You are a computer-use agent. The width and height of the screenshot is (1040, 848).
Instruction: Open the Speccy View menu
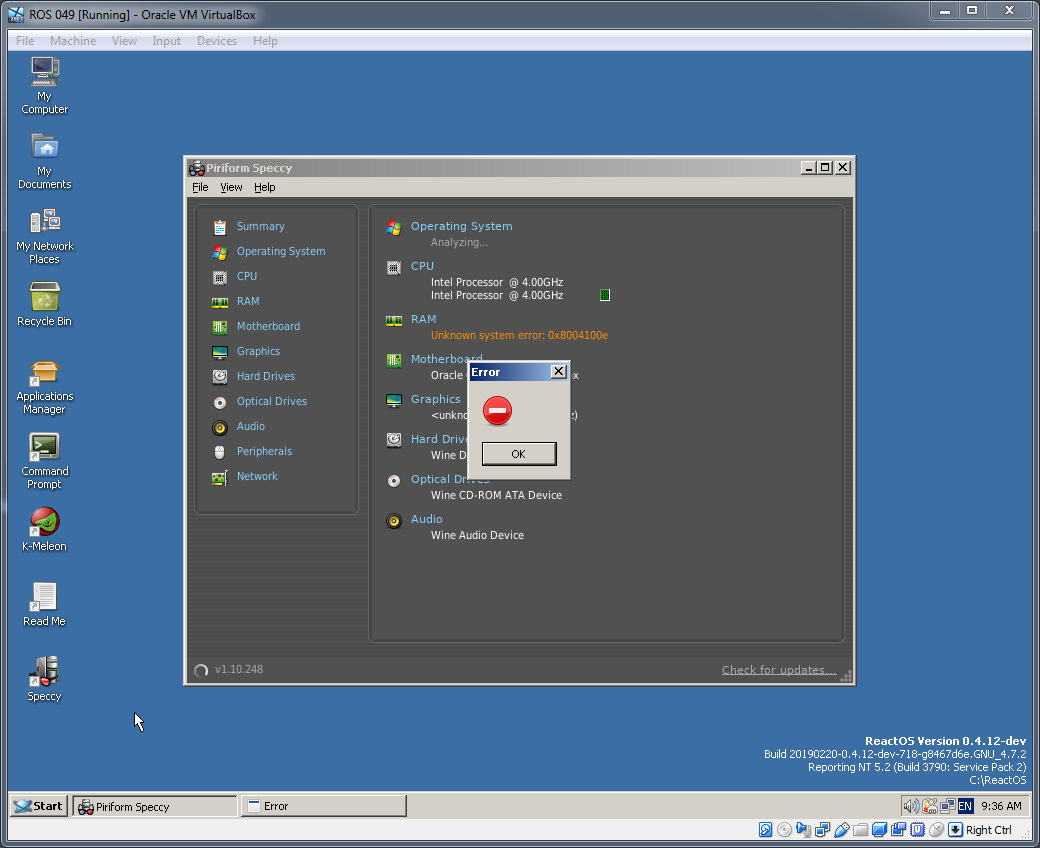tap(231, 187)
